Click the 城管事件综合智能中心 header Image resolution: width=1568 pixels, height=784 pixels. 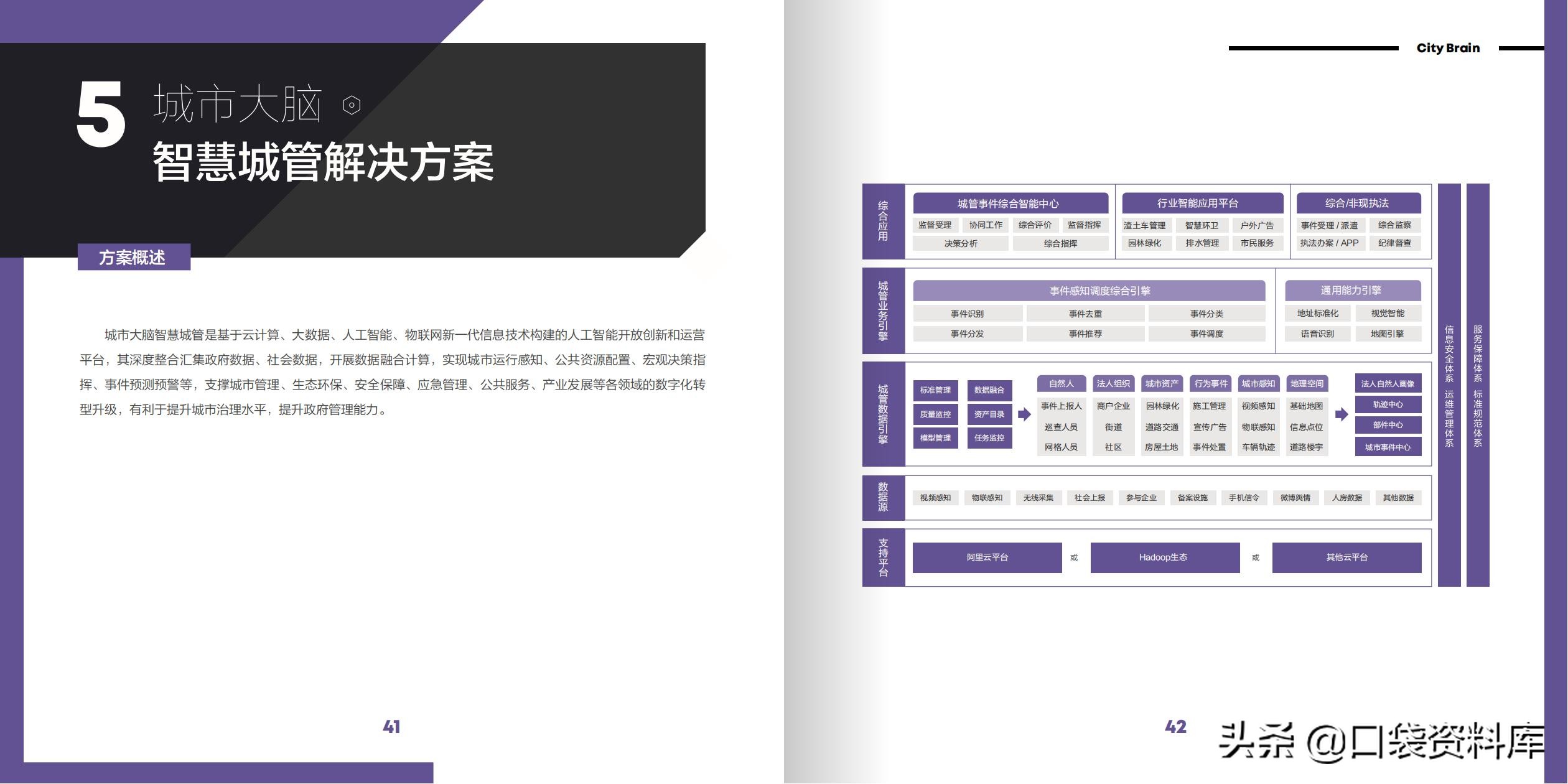(x=1010, y=203)
